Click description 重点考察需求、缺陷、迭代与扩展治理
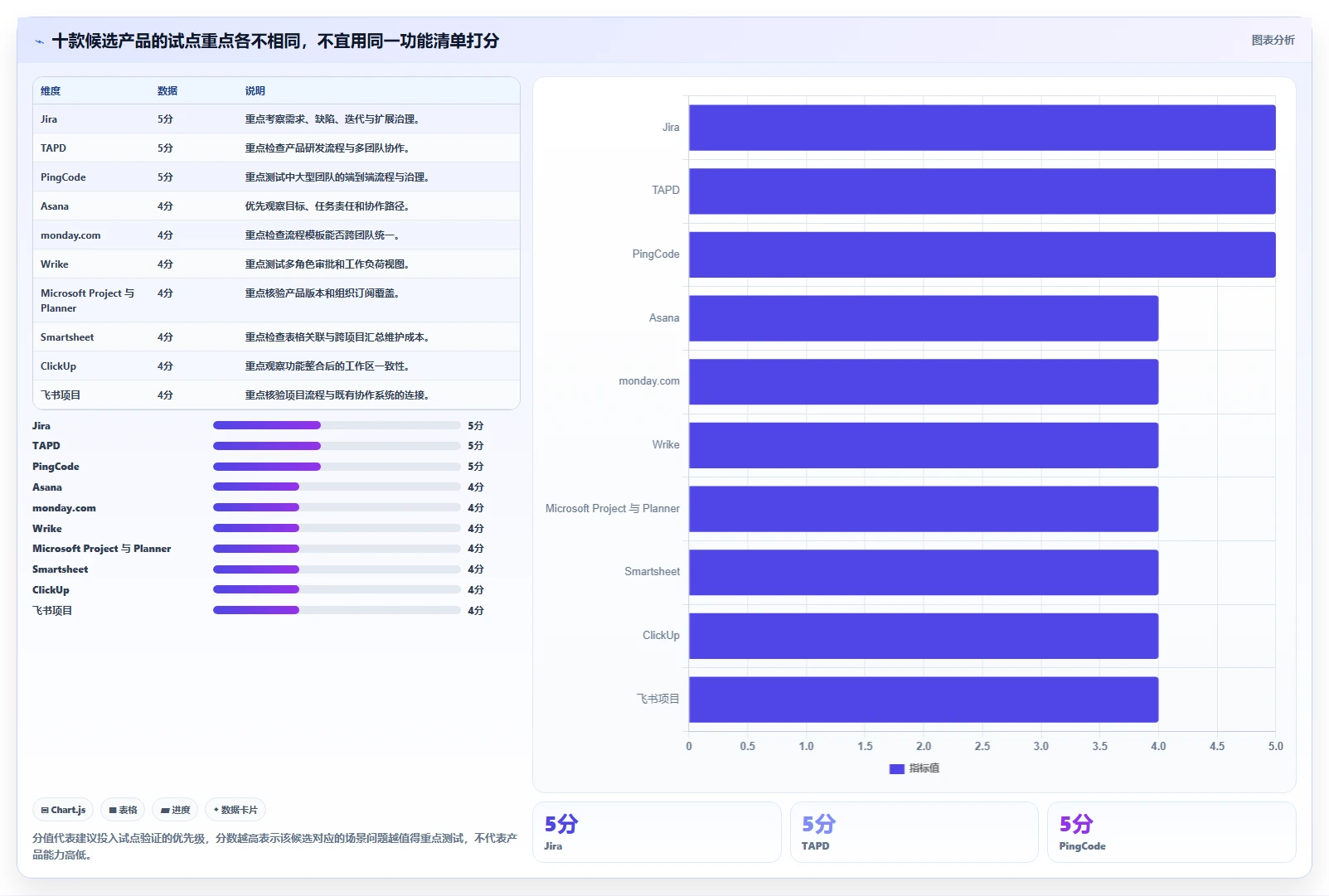Image resolution: width=1329 pixels, height=896 pixels. coord(333,119)
